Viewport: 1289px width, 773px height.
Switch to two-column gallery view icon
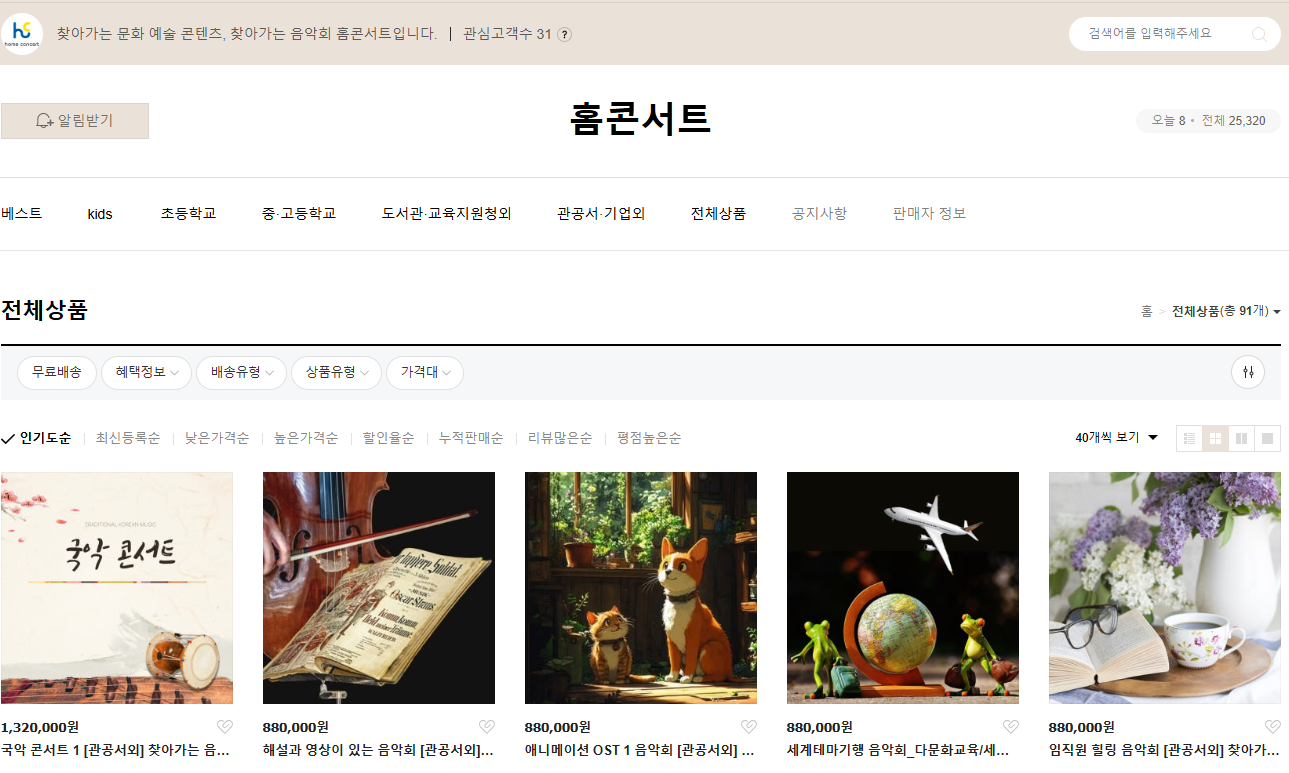[1241, 438]
